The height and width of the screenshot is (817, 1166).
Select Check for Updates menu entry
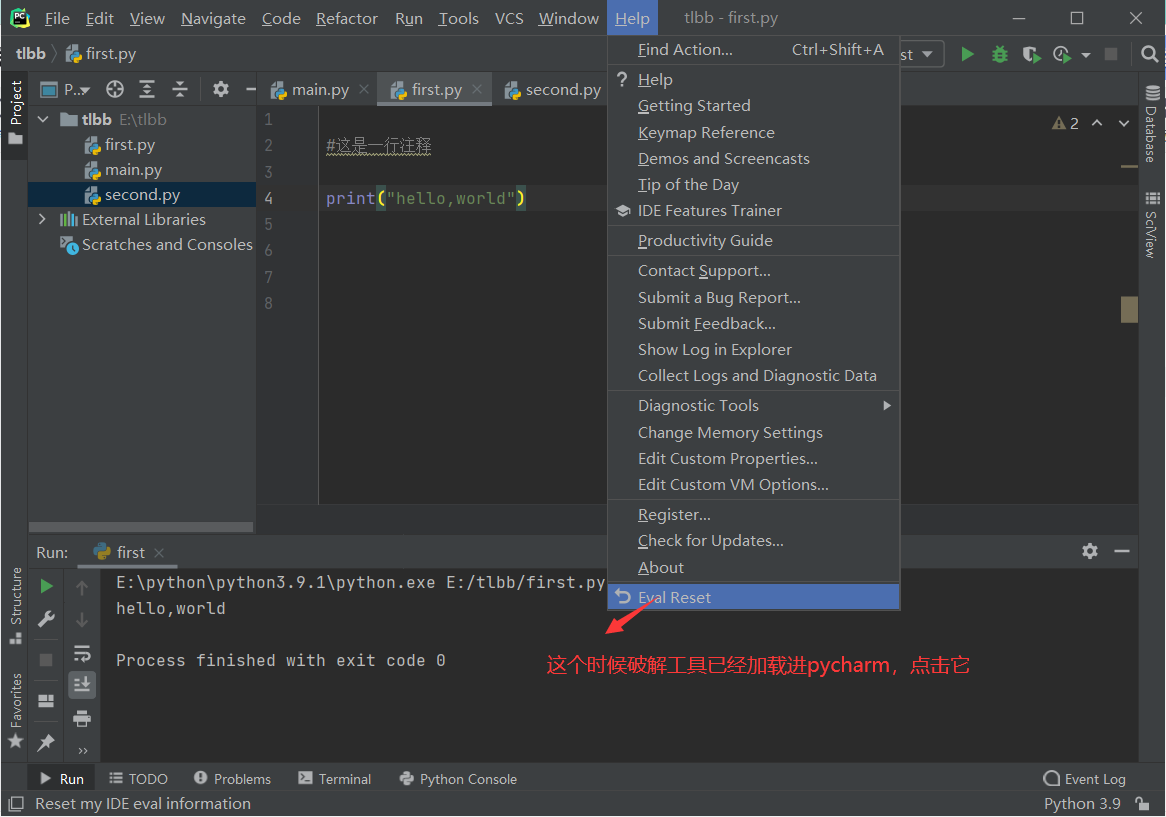coord(753,541)
